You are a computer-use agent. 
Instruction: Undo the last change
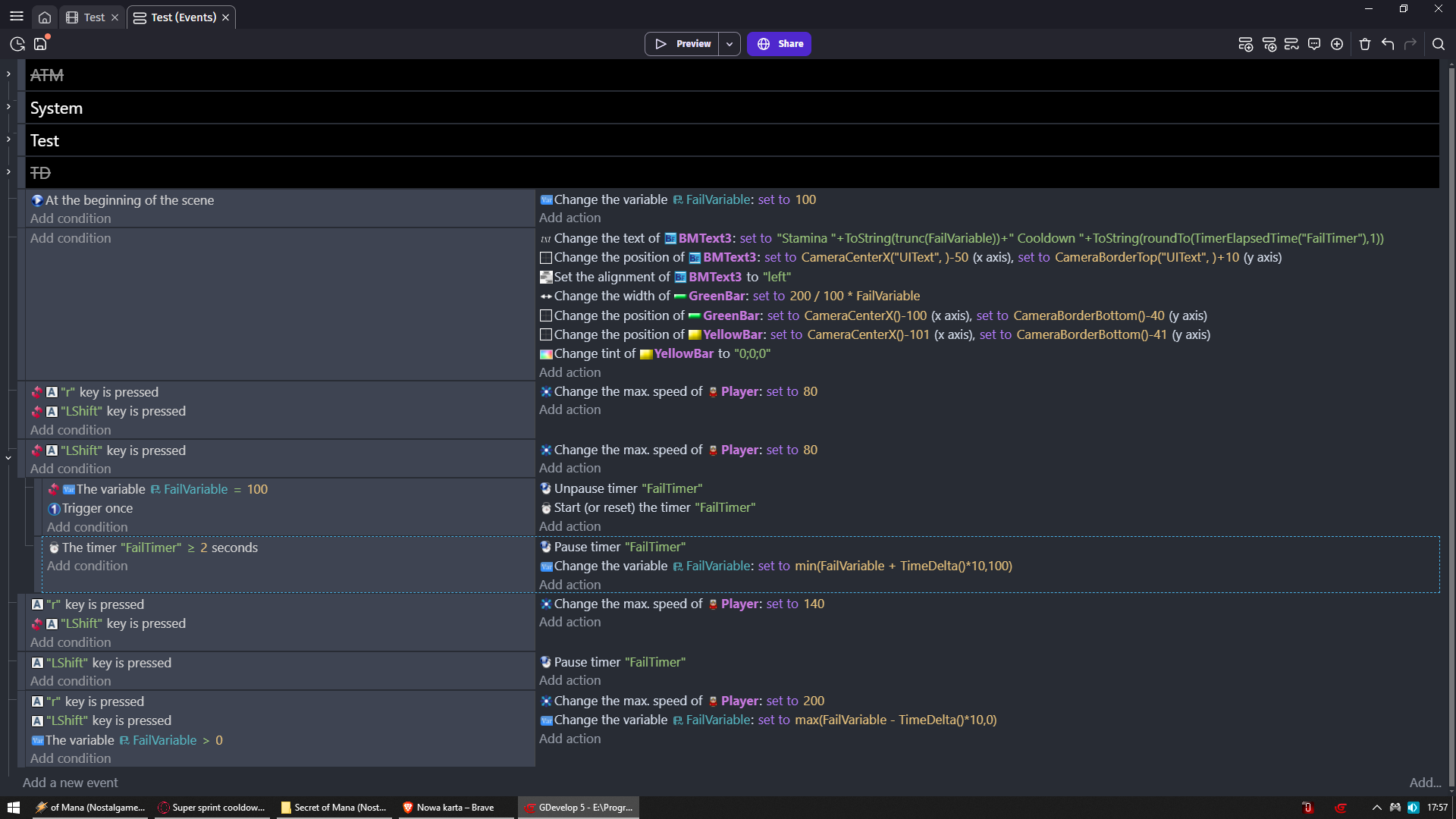pyautogui.click(x=1388, y=44)
